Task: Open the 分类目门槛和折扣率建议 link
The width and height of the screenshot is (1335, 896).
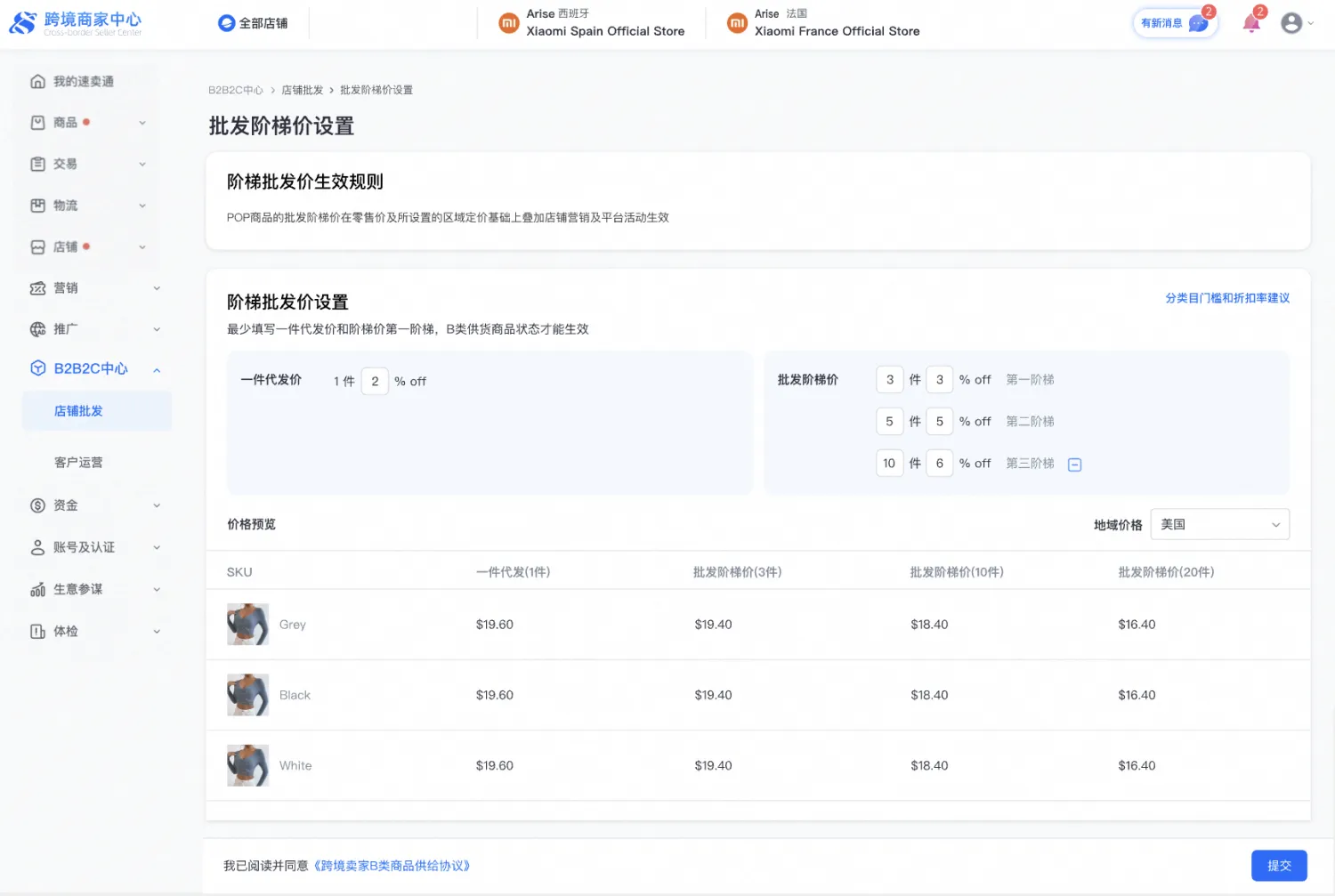Action: [x=1226, y=298]
